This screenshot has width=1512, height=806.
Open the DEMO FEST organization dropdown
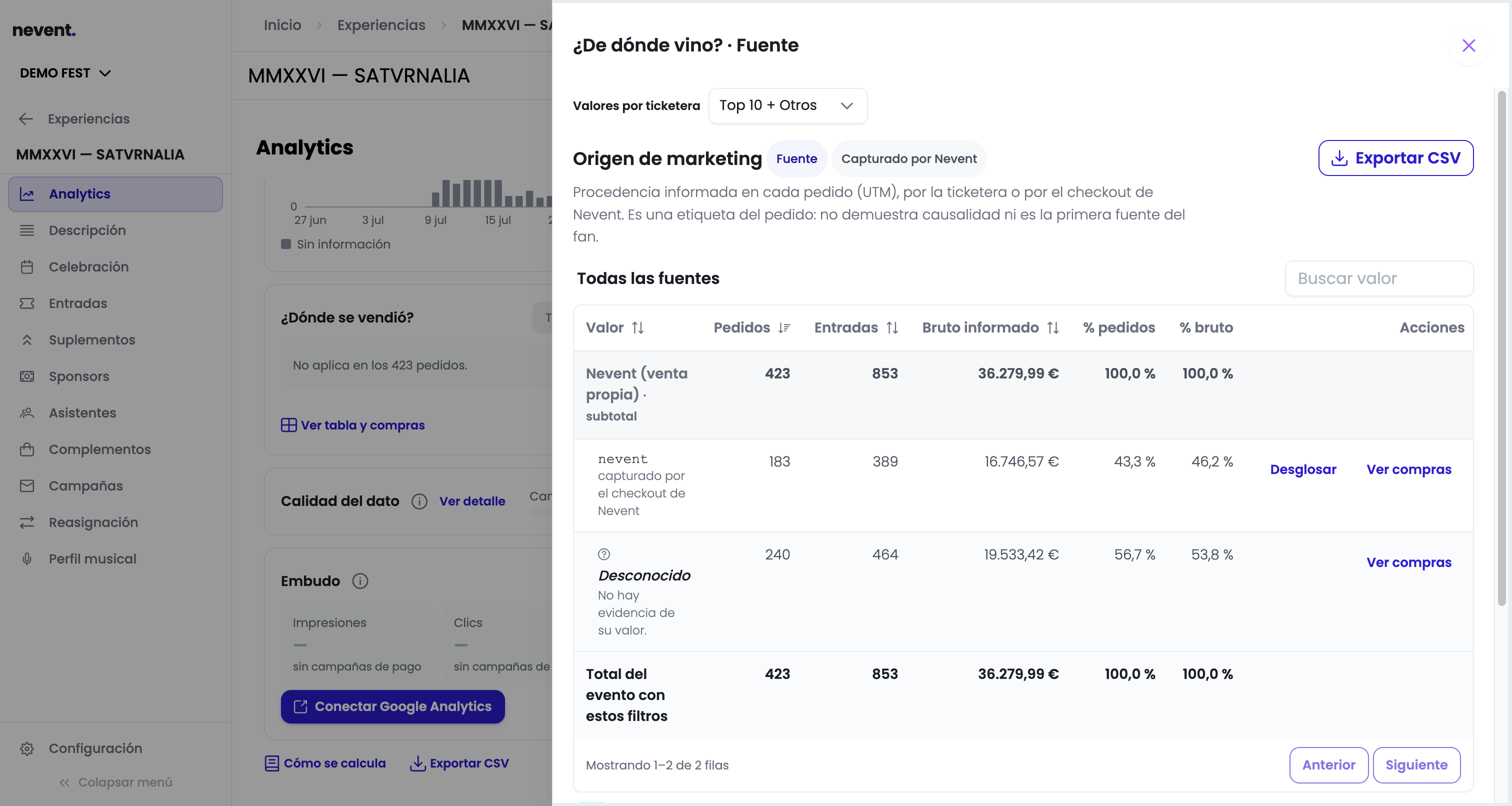pos(65,73)
